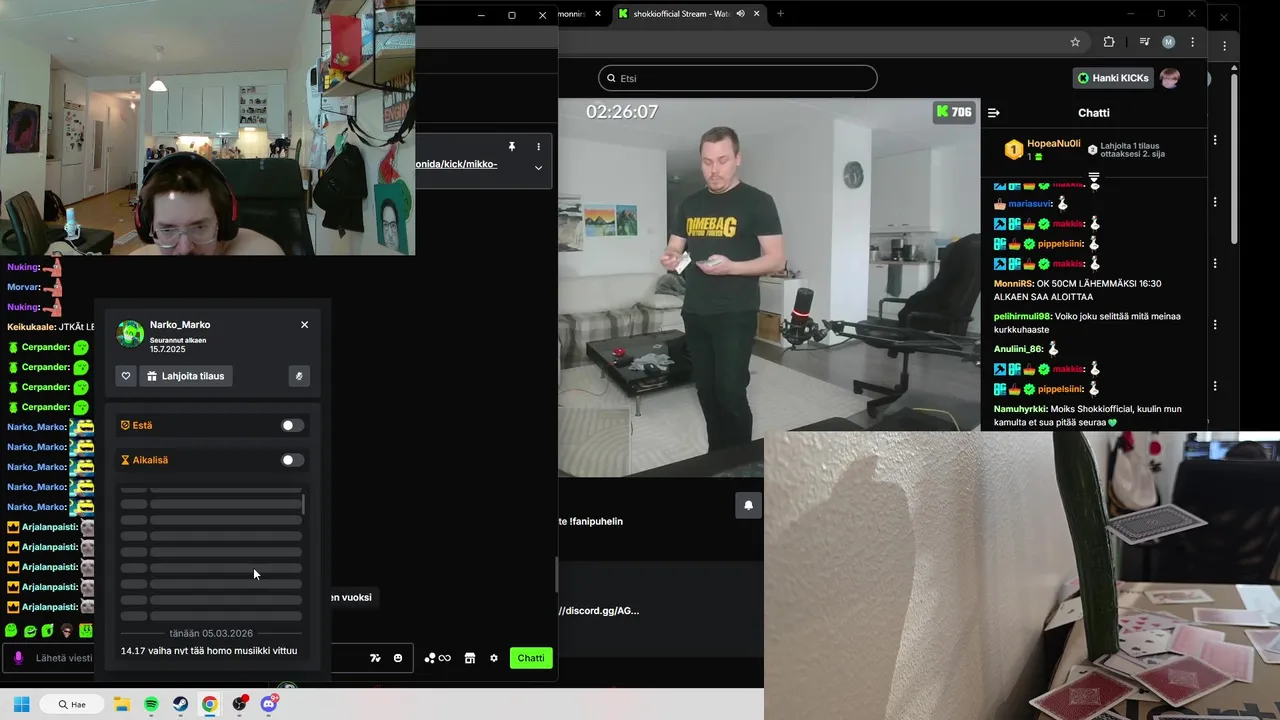Collapse the chat with arrow icon near Chatti
Image resolution: width=1280 pixels, height=720 pixels.
(993, 113)
